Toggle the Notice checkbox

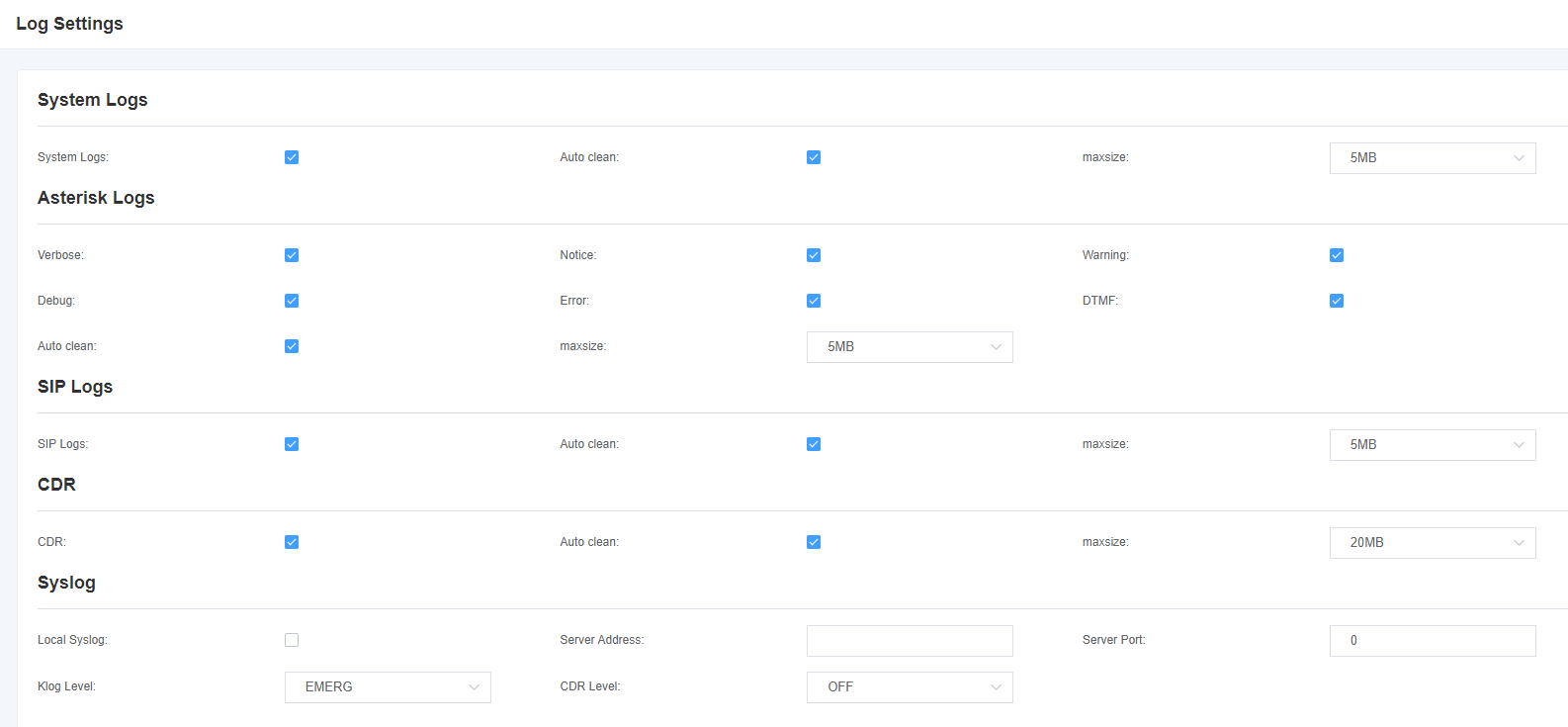point(814,255)
